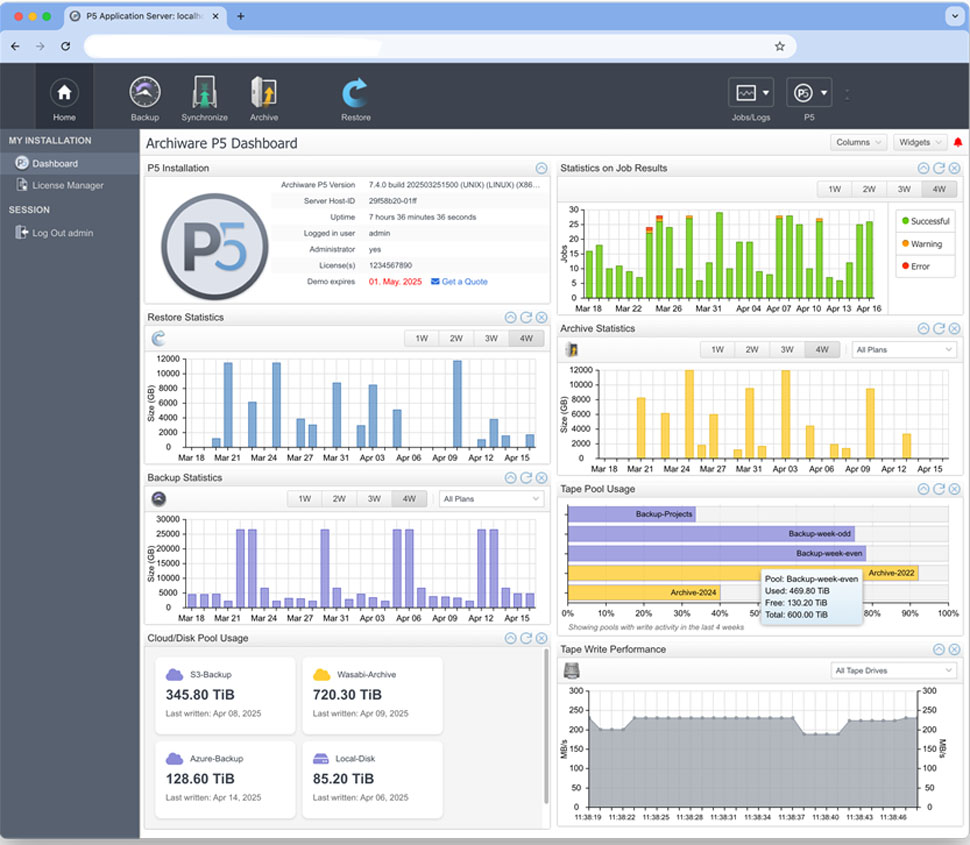The height and width of the screenshot is (845, 970).
Task: Open the Widgets dropdown
Action: pyautogui.click(x=920, y=142)
